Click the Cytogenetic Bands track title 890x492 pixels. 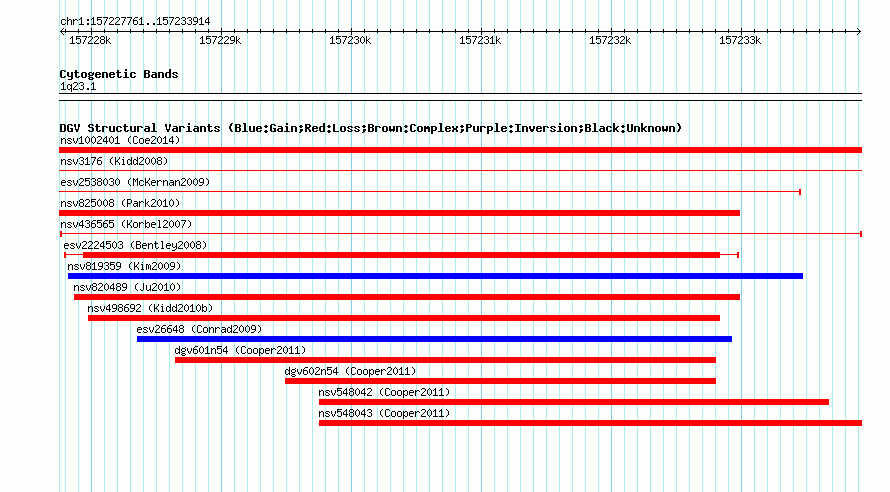pyautogui.click(x=119, y=74)
